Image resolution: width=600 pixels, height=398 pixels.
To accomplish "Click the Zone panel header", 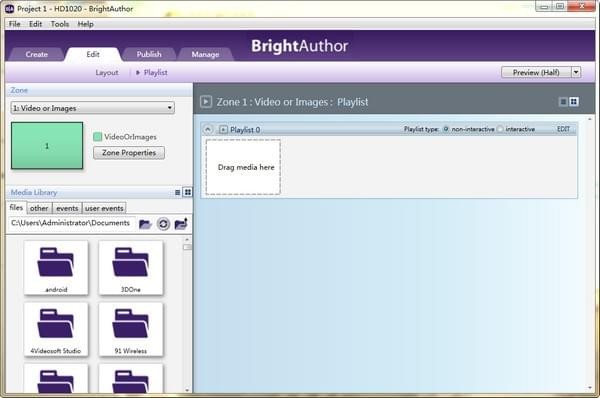I will [x=99, y=90].
